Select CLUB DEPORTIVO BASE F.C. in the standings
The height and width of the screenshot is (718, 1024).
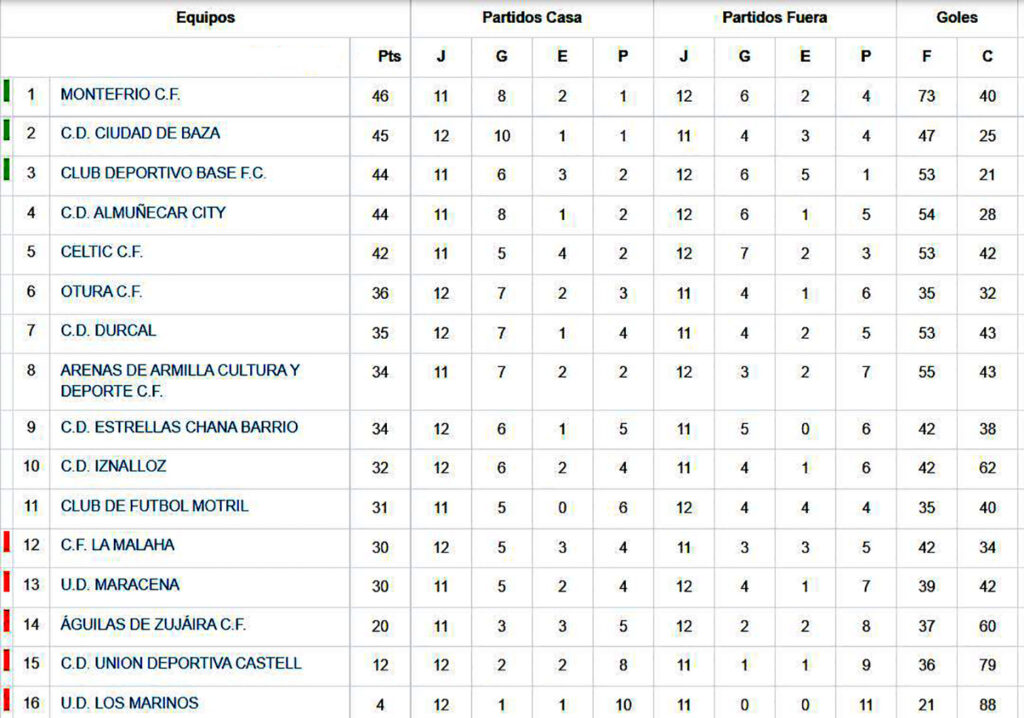coord(163,173)
